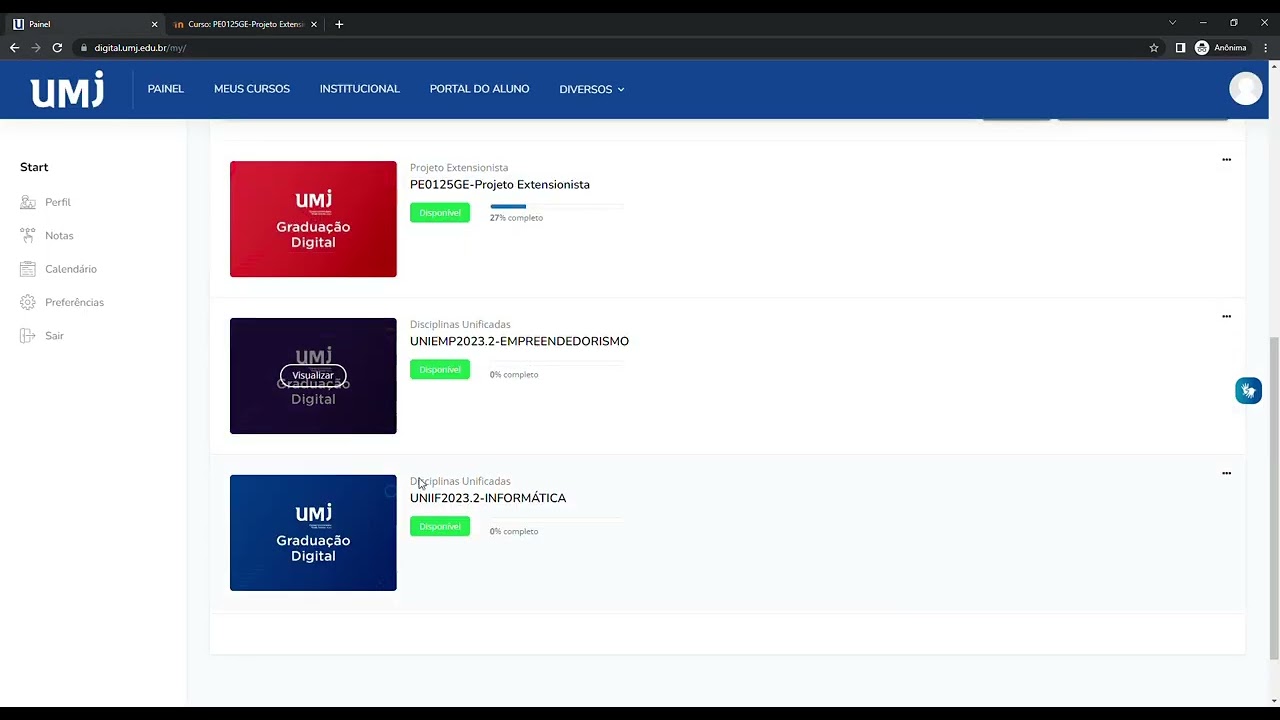Click Disciplinas Unificadas label above EMPREENDEDORISMO
The height and width of the screenshot is (720, 1280).
460,325
